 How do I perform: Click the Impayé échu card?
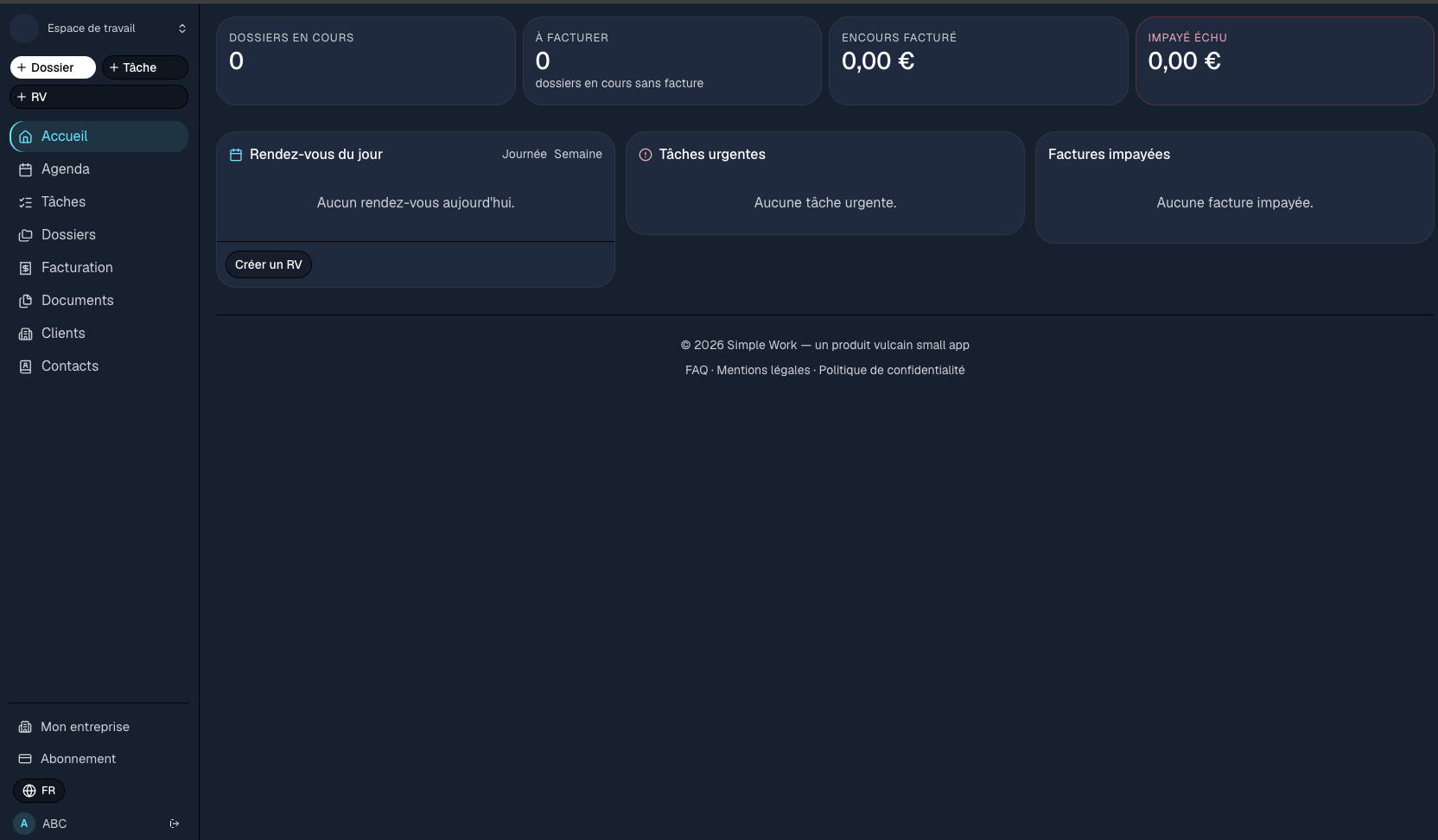pos(1285,61)
